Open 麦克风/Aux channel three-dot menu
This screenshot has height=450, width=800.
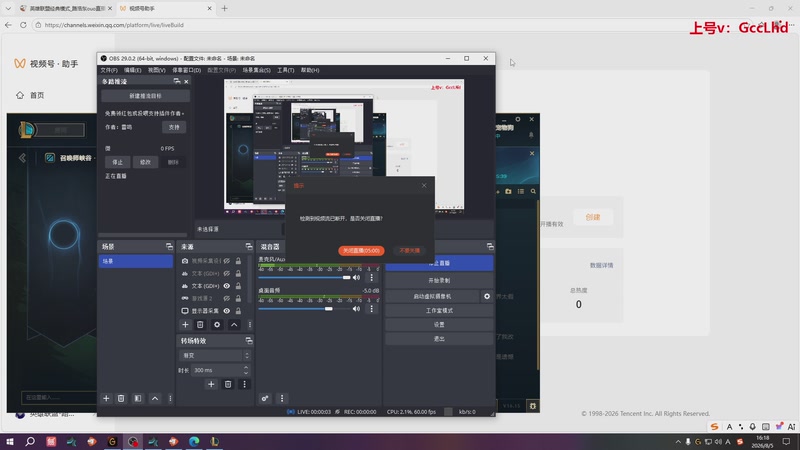[371, 278]
